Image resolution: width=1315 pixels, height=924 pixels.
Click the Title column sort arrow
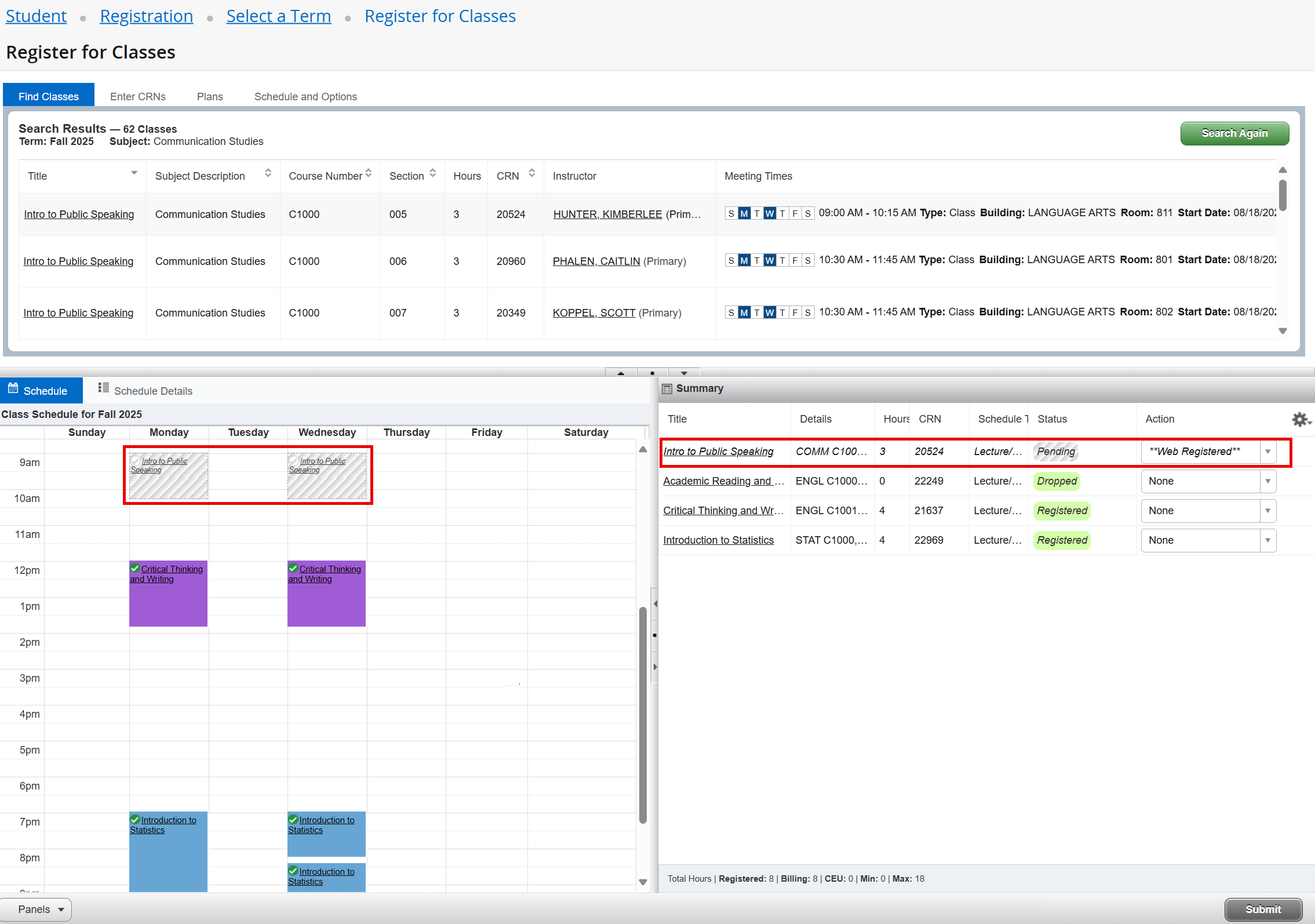[x=134, y=173]
